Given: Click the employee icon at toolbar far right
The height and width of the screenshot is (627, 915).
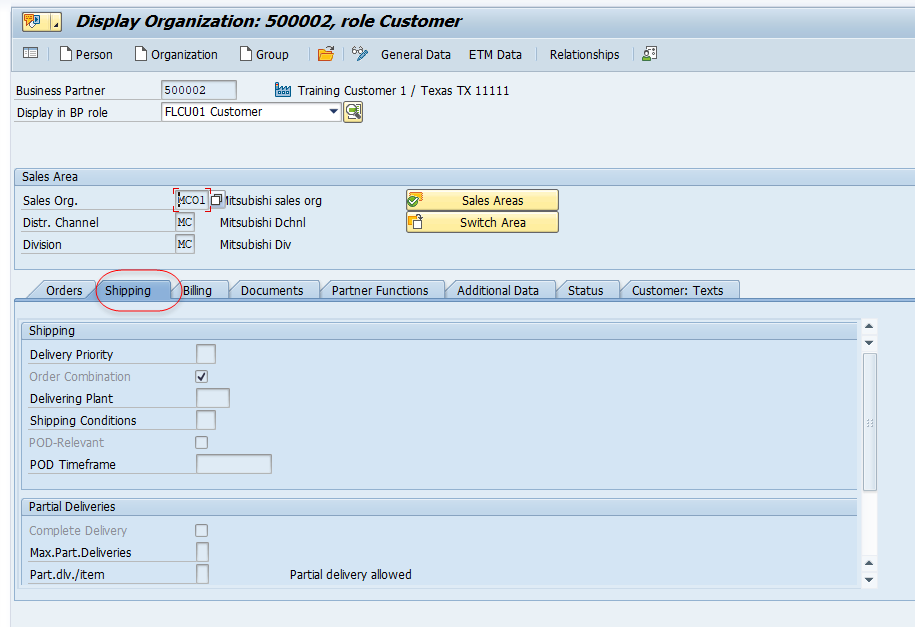Looking at the screenshot, I should point(648,55).
